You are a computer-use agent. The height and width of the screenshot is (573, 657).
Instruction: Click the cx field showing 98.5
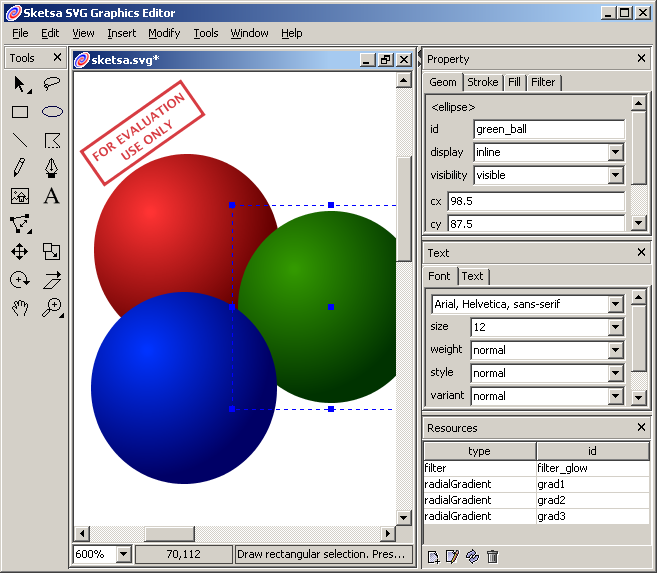(x=536, y=201)
